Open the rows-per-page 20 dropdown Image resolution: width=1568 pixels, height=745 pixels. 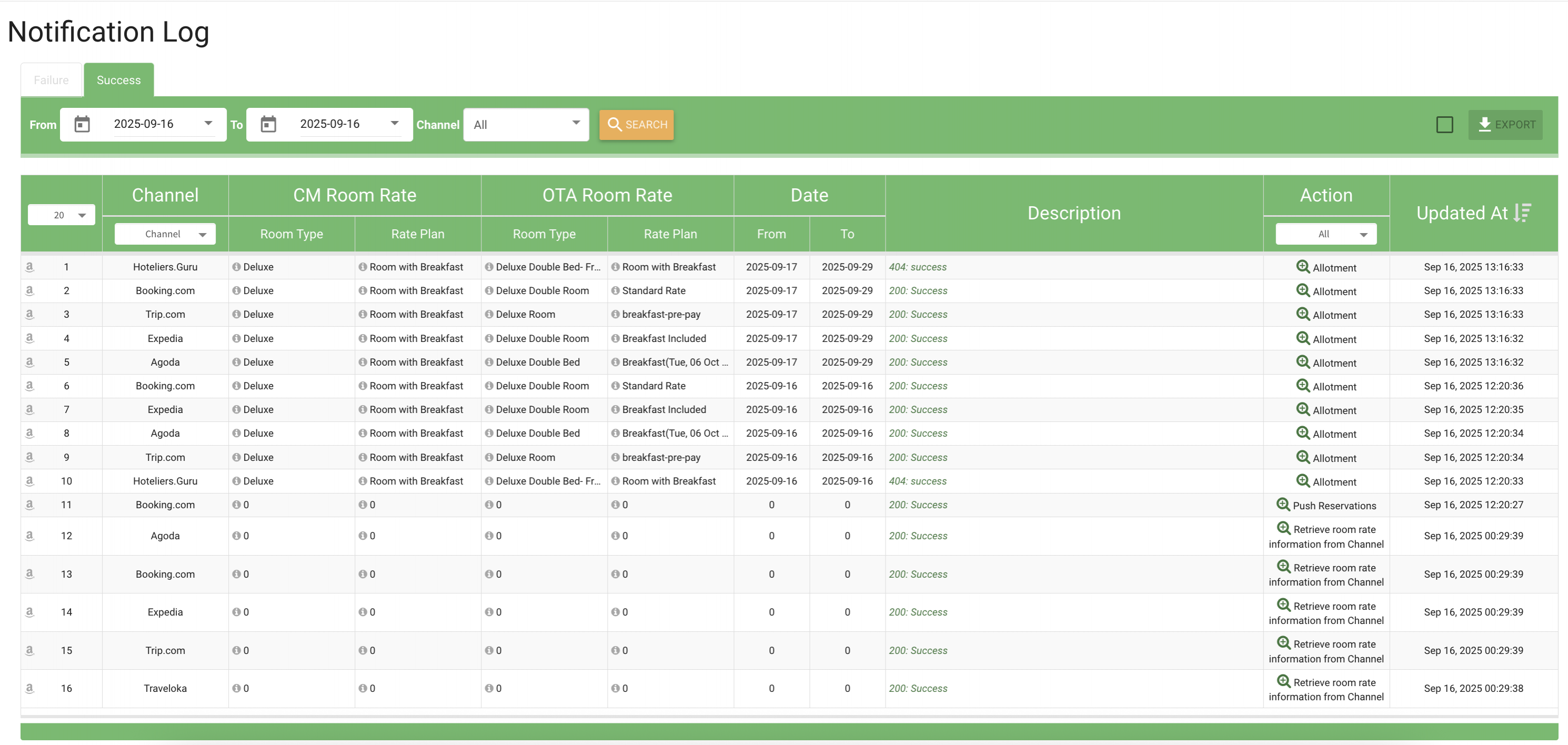tap(62, 215)
